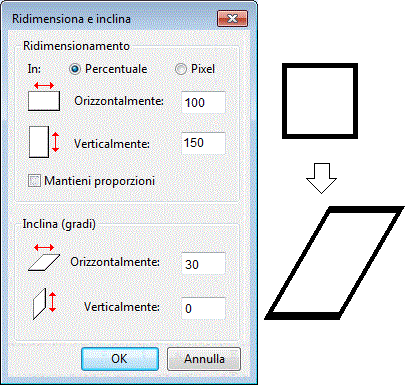Image resolution: width=406 pixels, height=386 pixels.
Task: Click the Ridimensiona e inclina title bar
Action: [113, 19]
